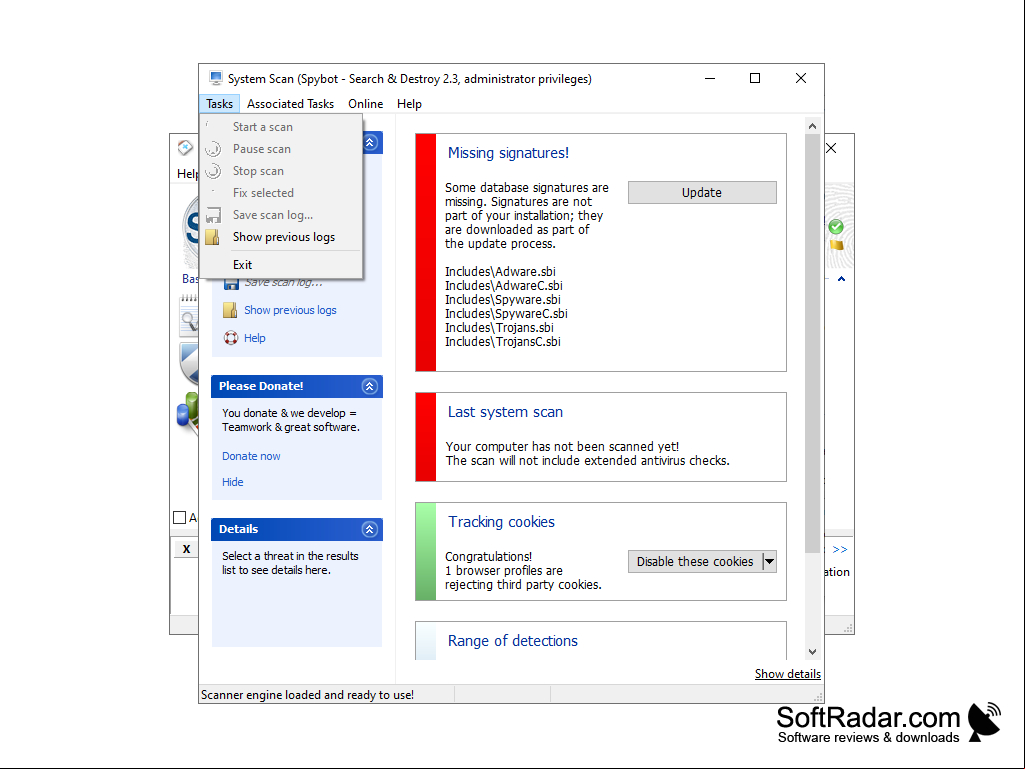
Task: Click the Includes\Trojans.sbi entry
Action: [x=499, y=328]
